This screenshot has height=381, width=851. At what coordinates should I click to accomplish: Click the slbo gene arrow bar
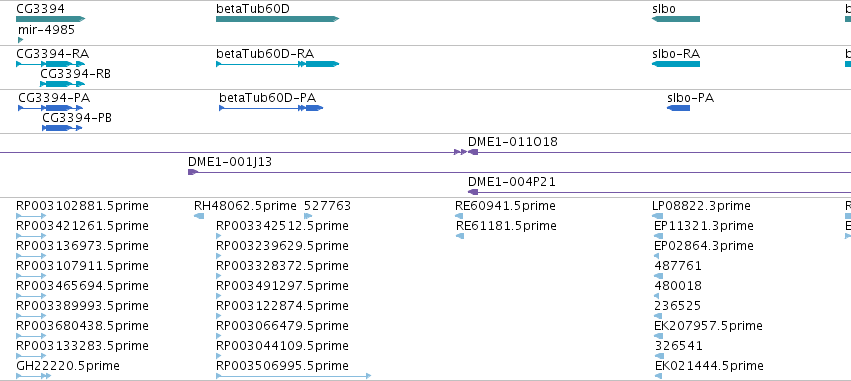pyautogui.click(x=676, y=19)
